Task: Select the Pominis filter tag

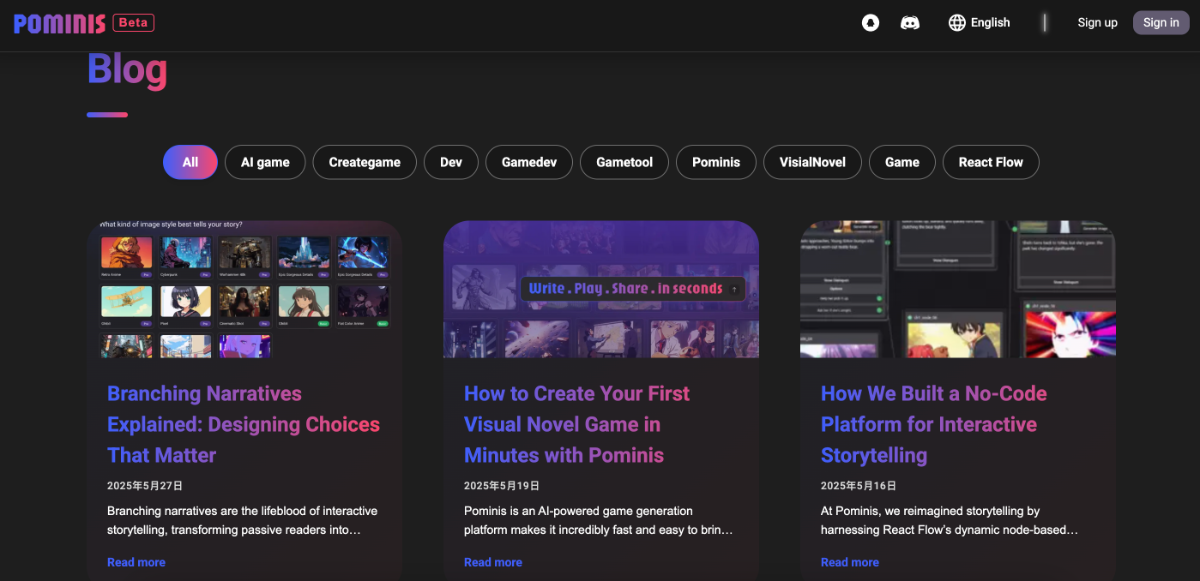Action: pos(716,162)
